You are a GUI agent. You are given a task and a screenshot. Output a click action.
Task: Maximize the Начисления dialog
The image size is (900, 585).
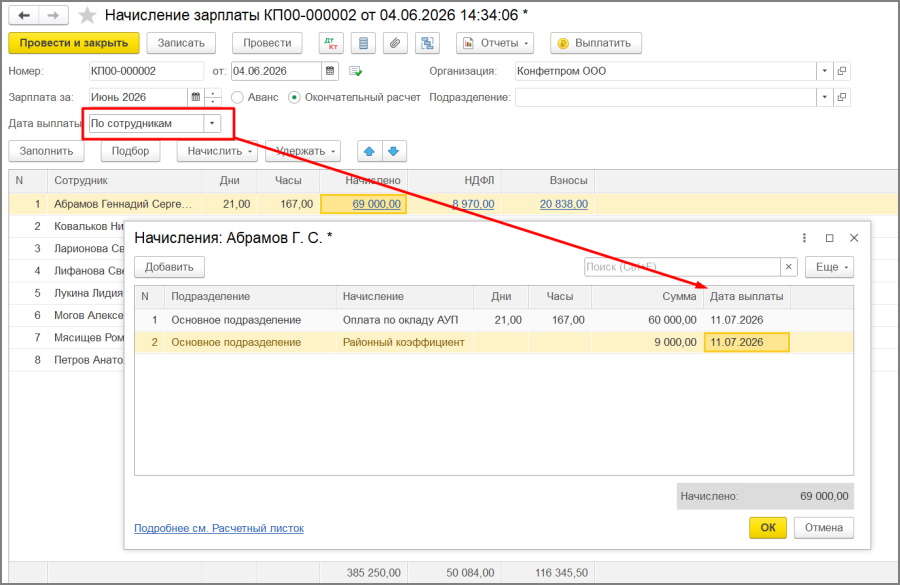[829, 238]
